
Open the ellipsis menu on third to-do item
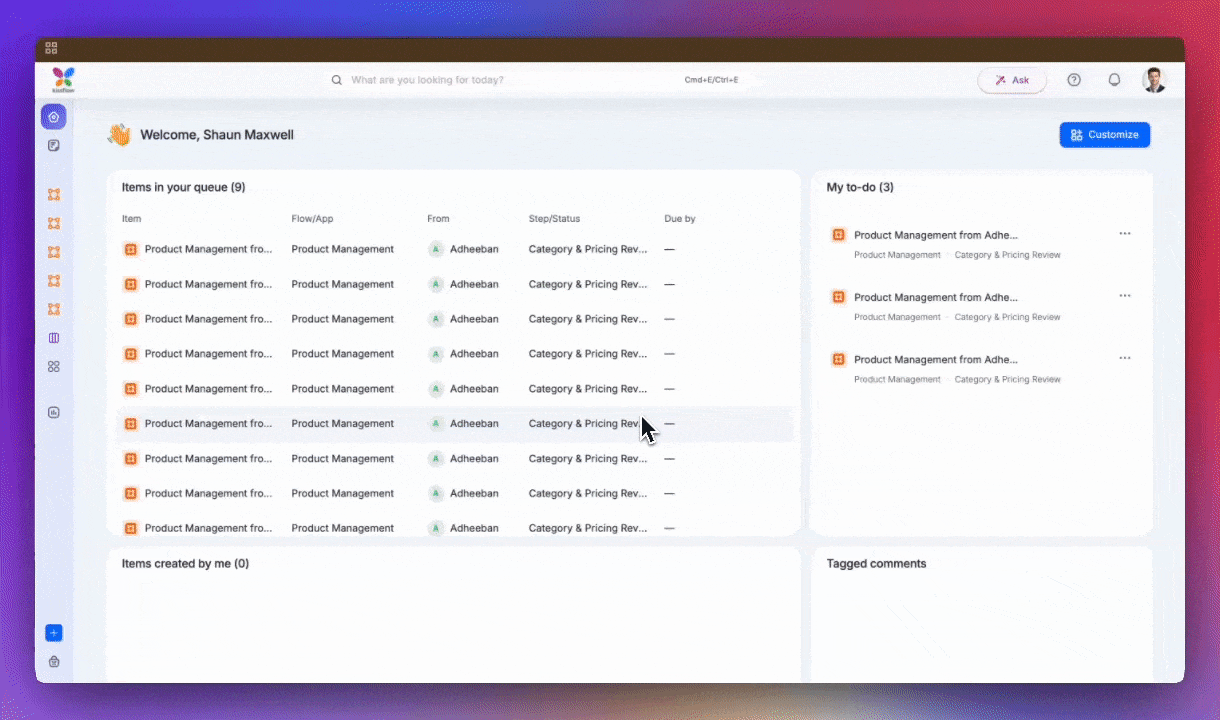(x=1125, y=358)
